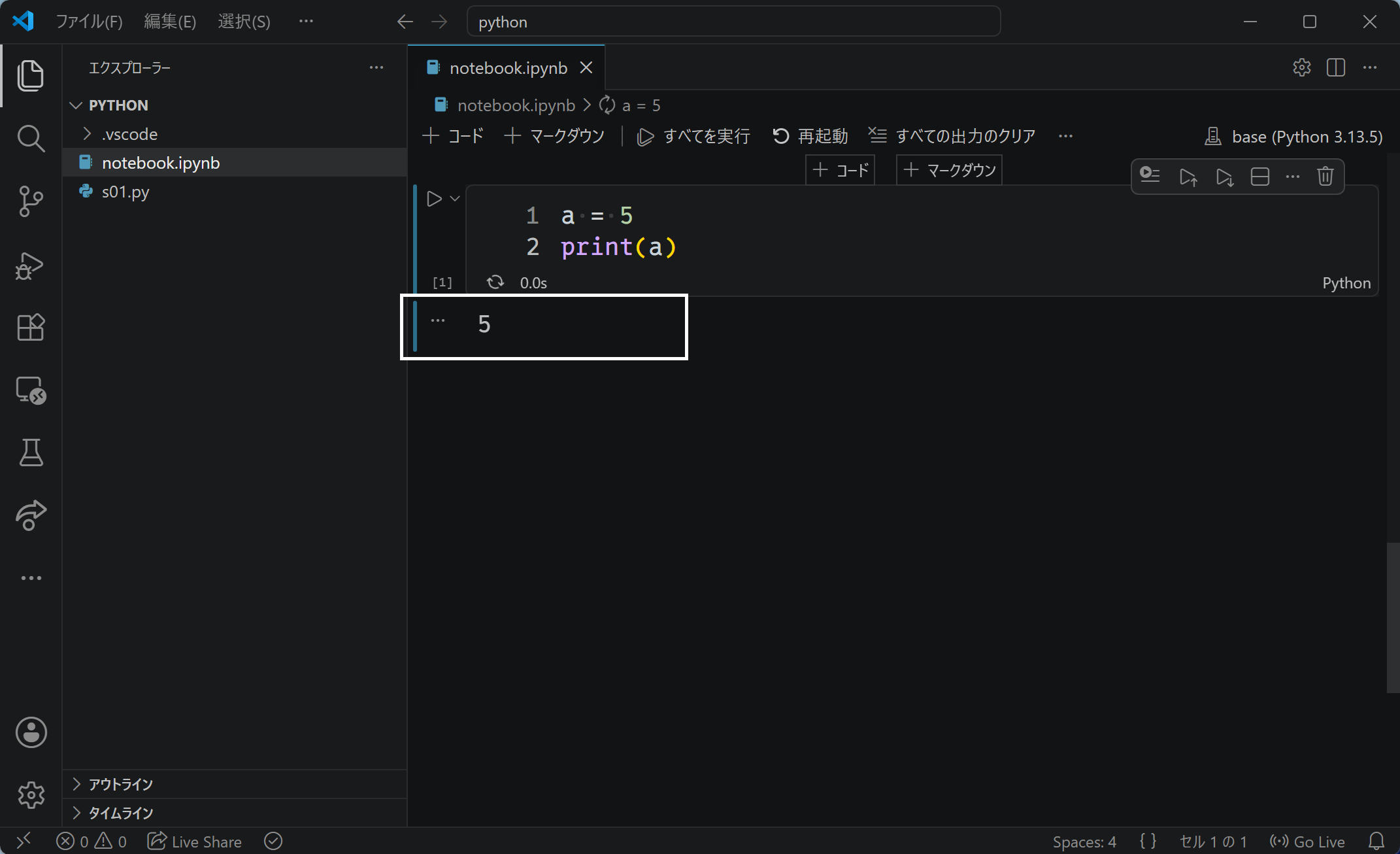The width and height of the screenshot is (1400, 854).
Task: Open the File menu
Action: [89, 22]
